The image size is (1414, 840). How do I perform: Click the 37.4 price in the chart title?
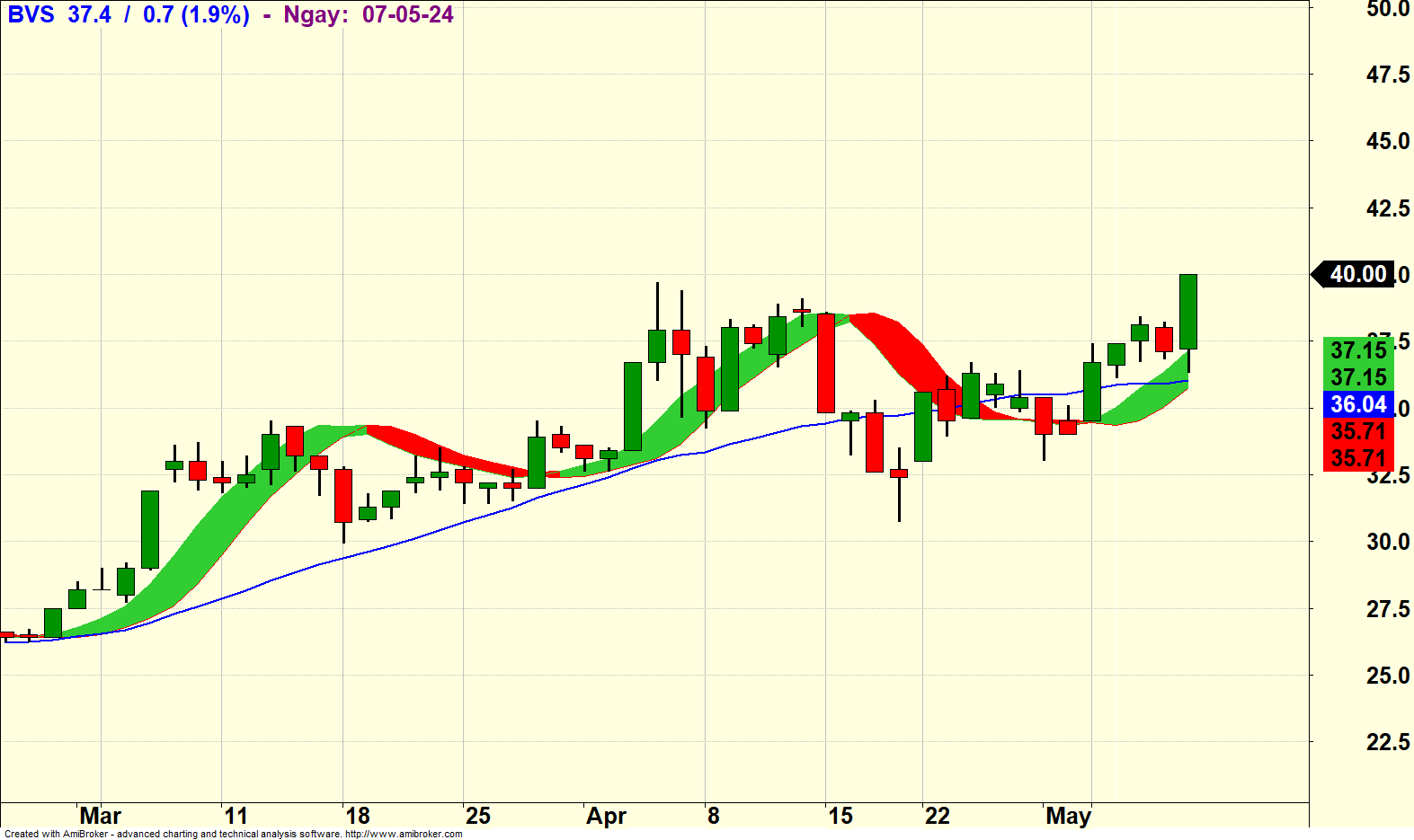(x=89, y=14)
